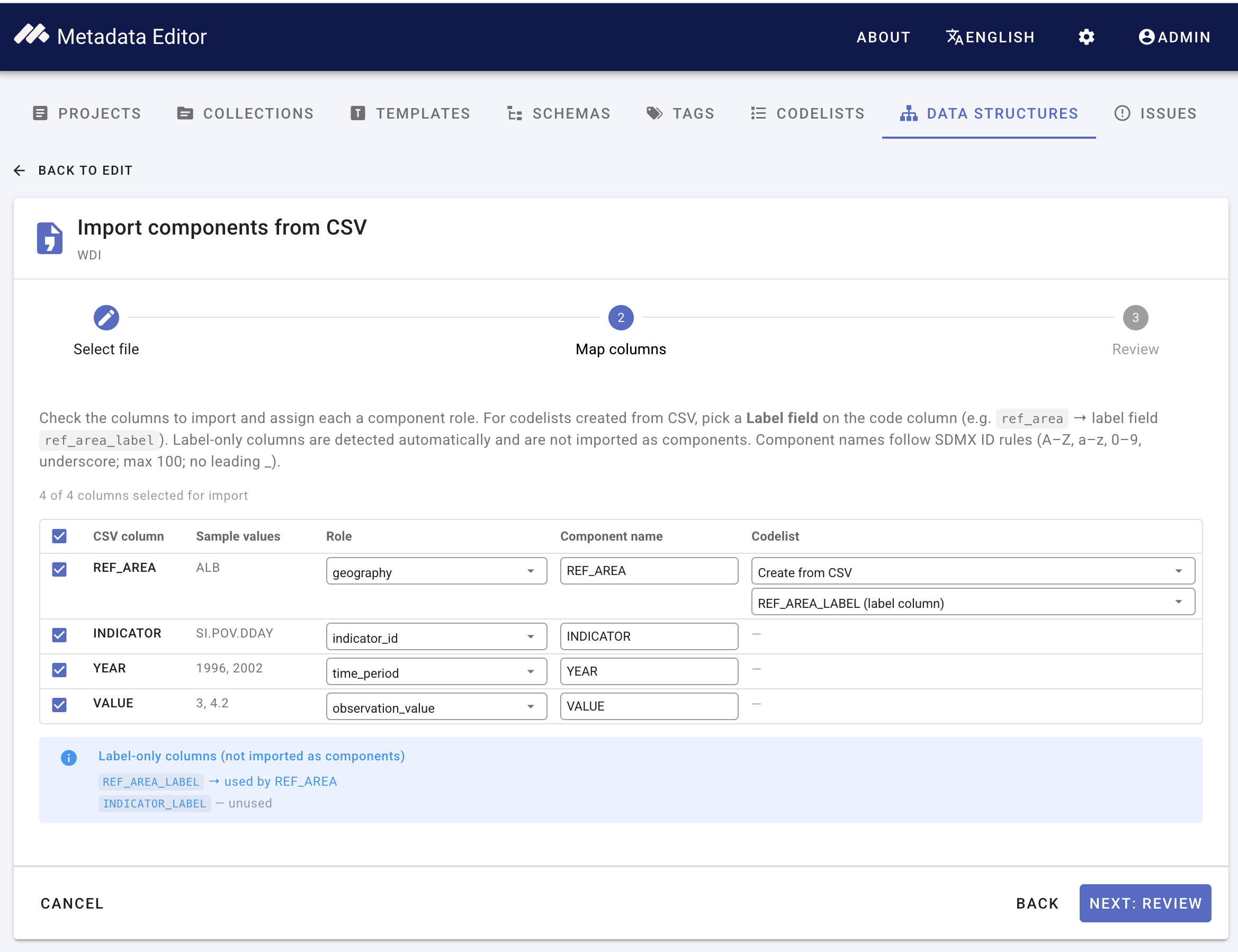Click the Projects tab icon
This screenshot has width=1238, height=952.
pos(40,113)
